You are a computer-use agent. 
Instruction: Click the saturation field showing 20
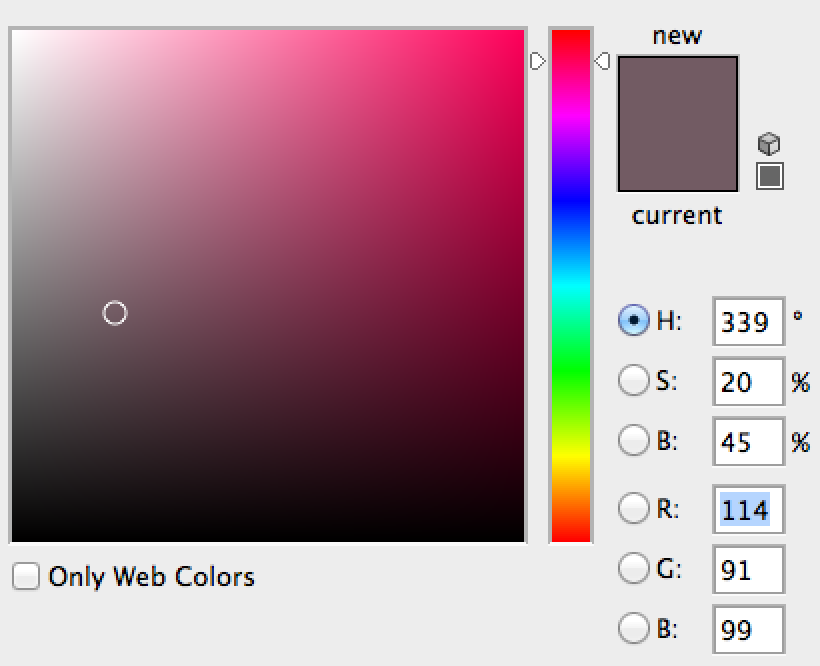(x=747, y=382)
